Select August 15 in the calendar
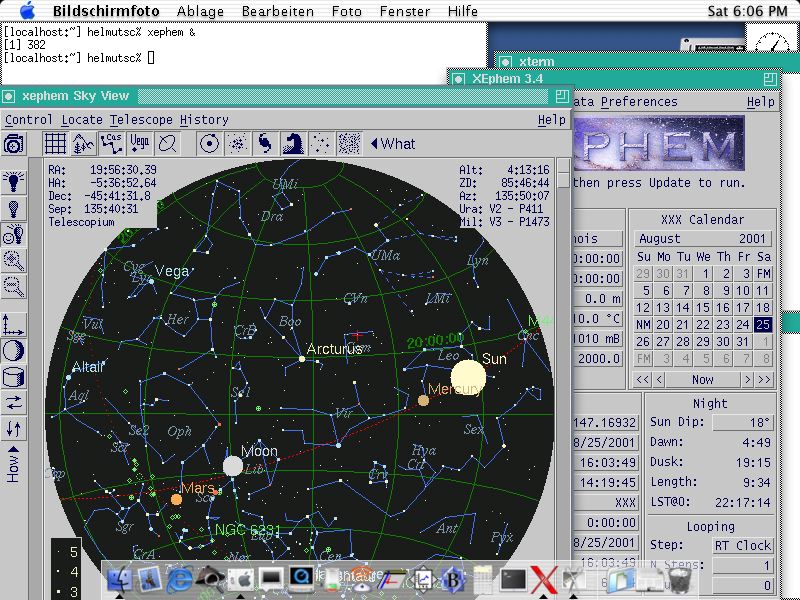 pyautogui.click(x=703, y=308)
